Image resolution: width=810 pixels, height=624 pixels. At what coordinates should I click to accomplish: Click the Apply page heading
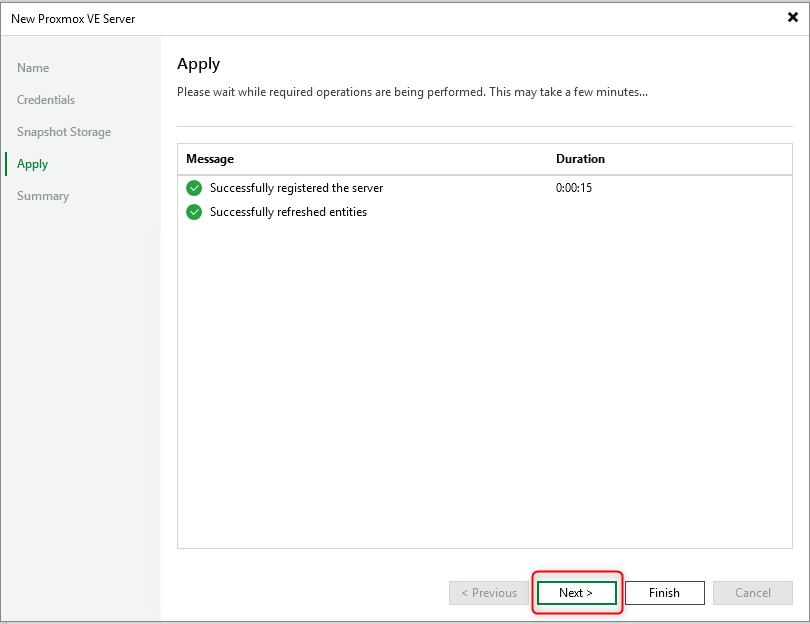tap(198, 63)
